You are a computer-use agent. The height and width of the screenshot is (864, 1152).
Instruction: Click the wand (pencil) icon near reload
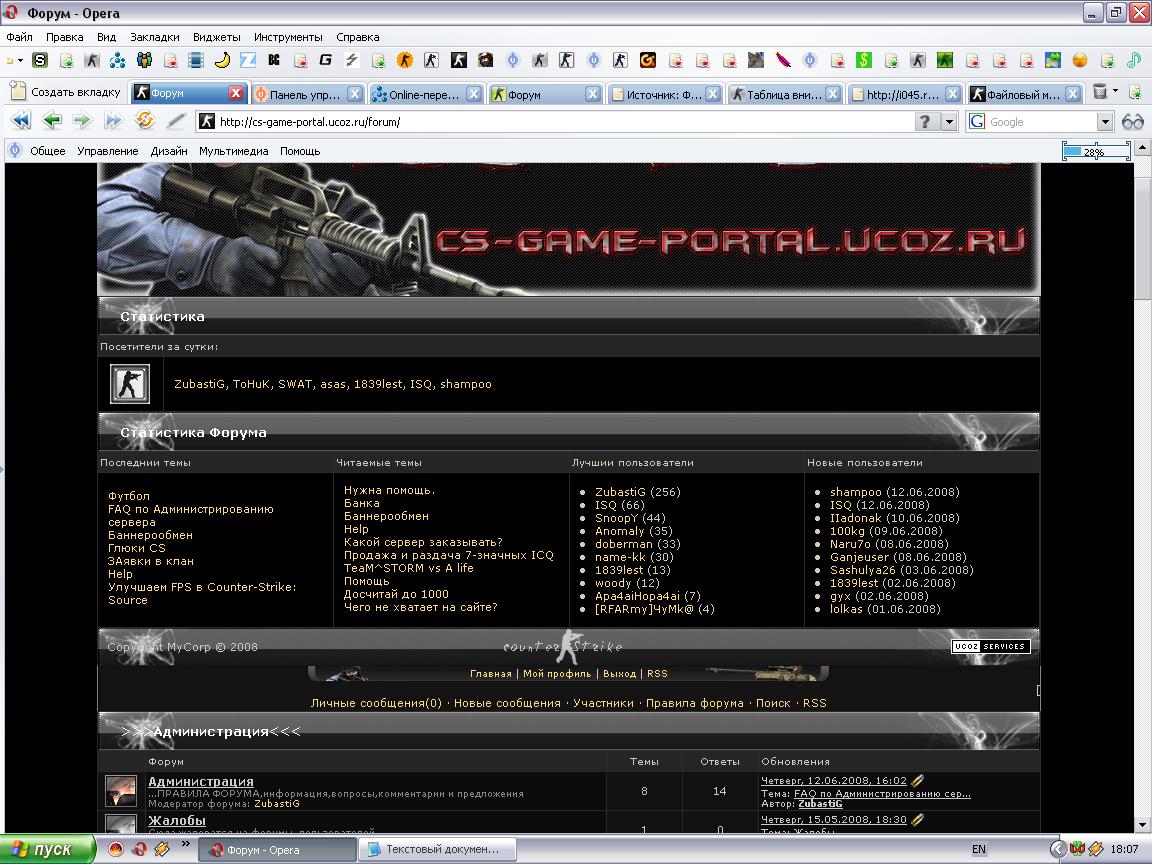pyautogui.click(x=176, y=120)
